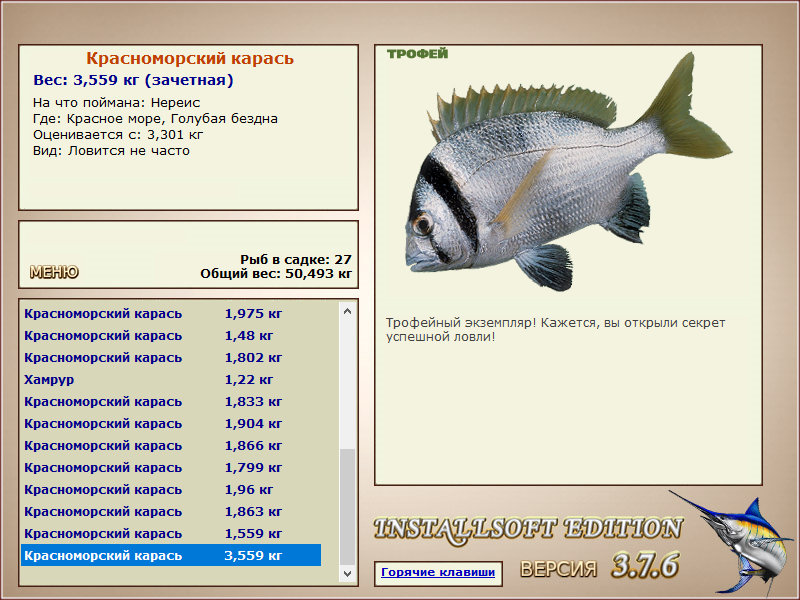Click the На что поймана: Нереис line

pos(116,103)
